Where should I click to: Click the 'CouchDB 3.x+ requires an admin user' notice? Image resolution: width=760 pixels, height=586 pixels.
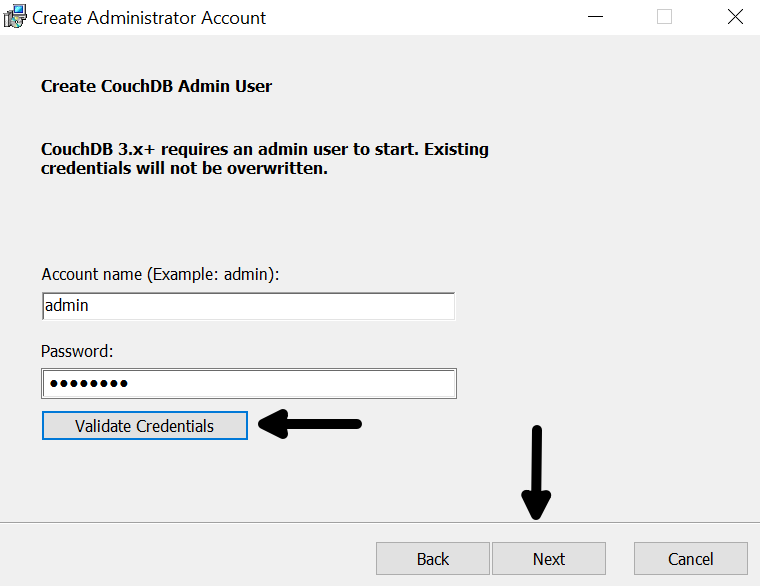pyautogui.click(x=265, y=158)
